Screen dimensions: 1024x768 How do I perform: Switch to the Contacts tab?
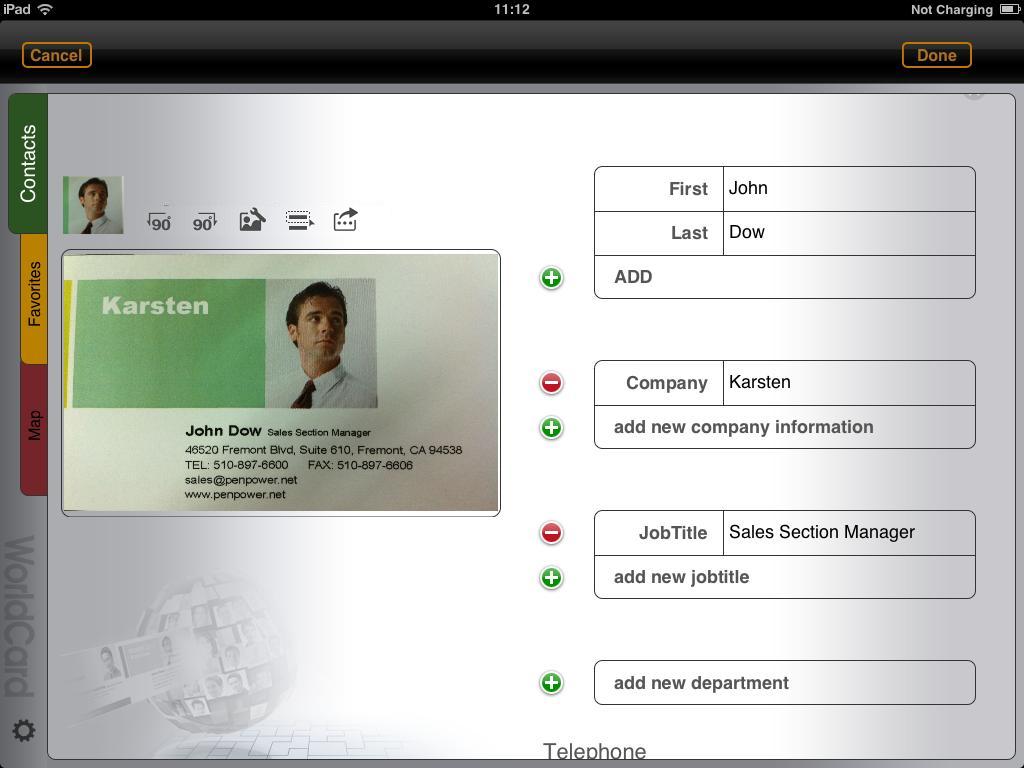[x=28, y=163]
